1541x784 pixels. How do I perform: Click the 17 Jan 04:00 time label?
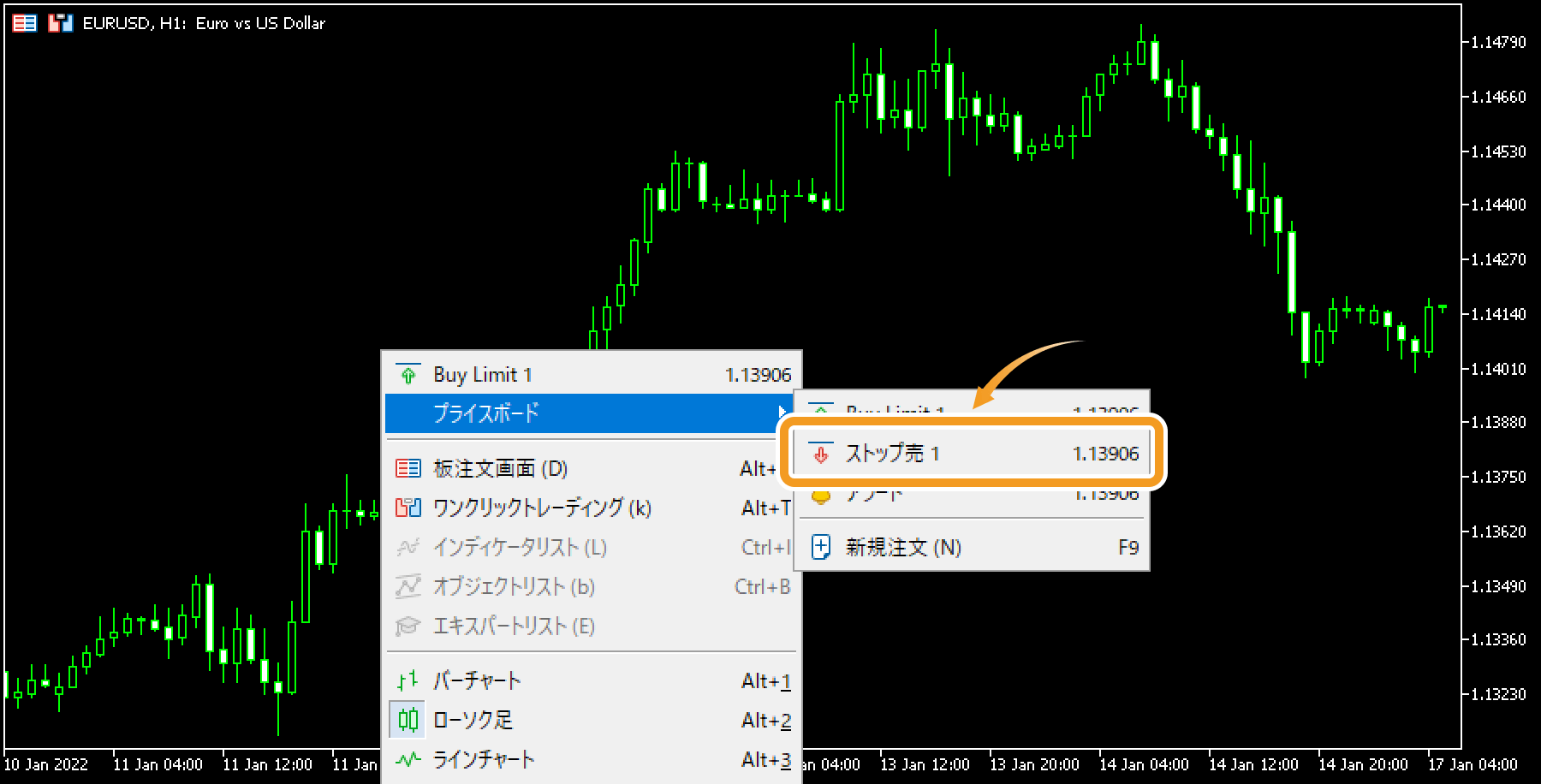[1473, 764]
